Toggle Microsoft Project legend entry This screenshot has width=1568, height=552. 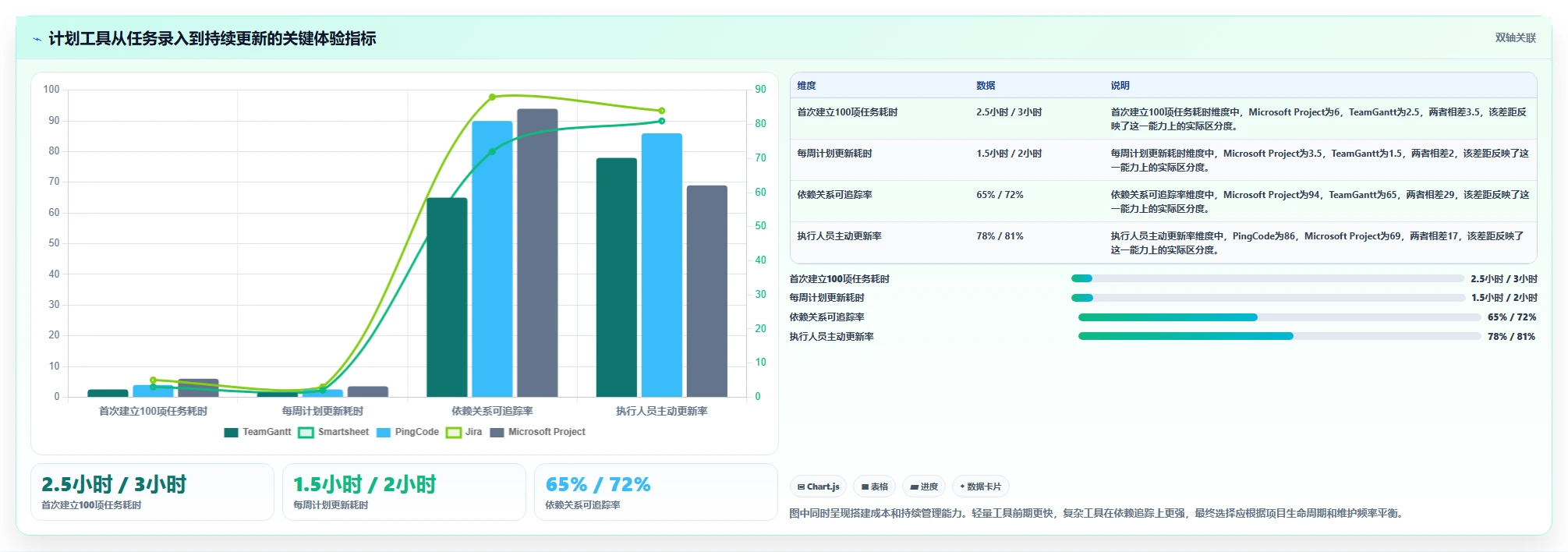[537, 432]
